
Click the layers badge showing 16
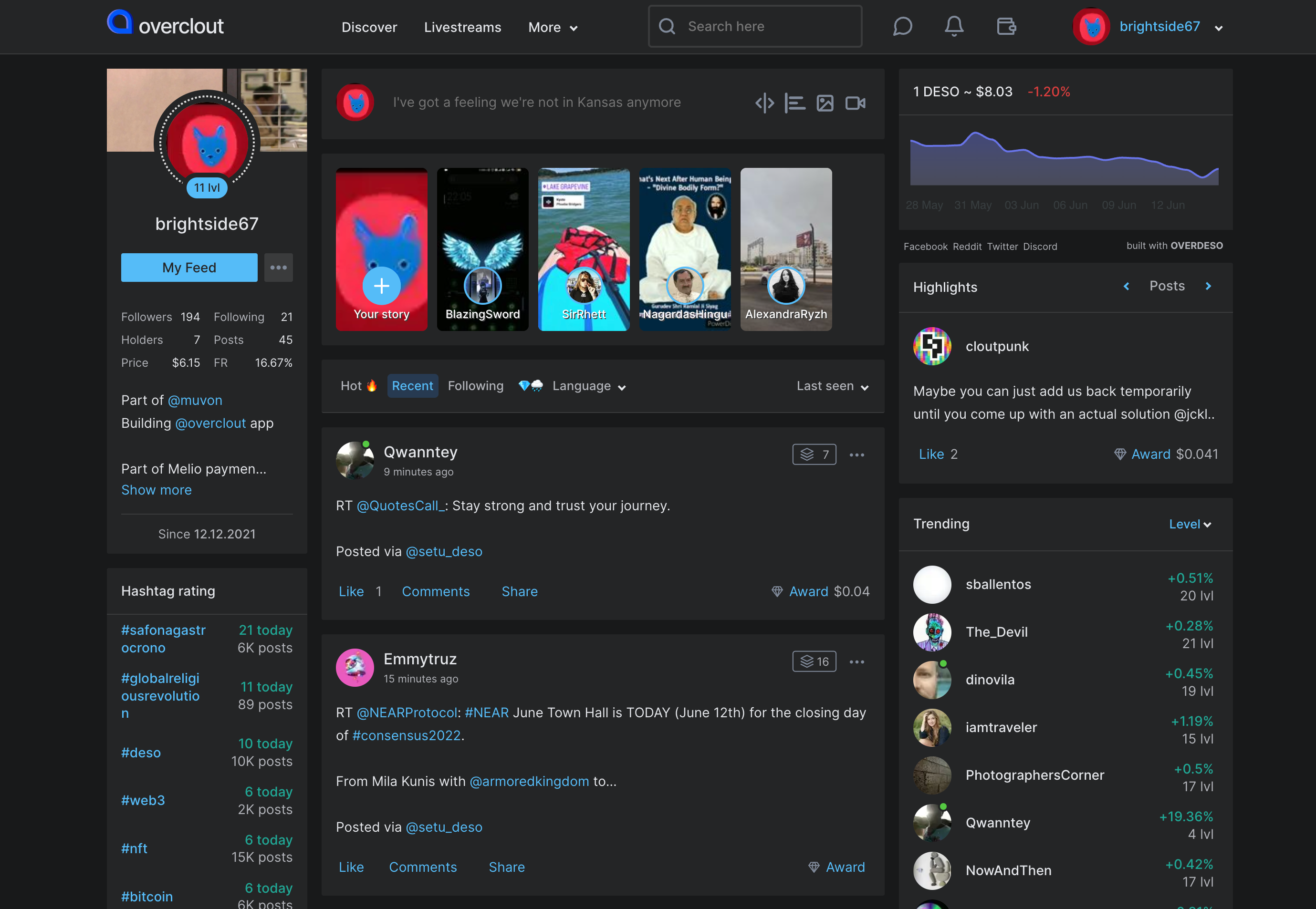pyautogui.click(x=814, y=662)
